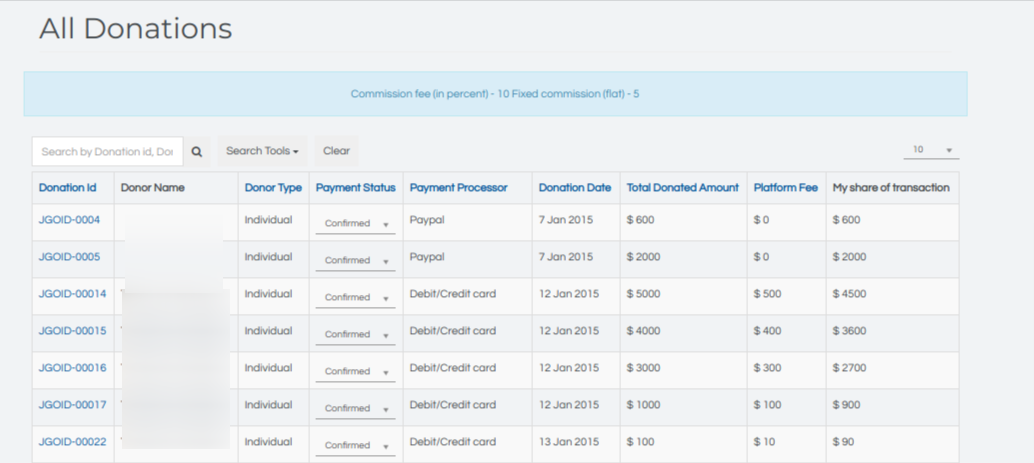Viewport: 1034px width, 463px height.
Task: Sort by Total Donated Amount header
Action: (682, 188)
